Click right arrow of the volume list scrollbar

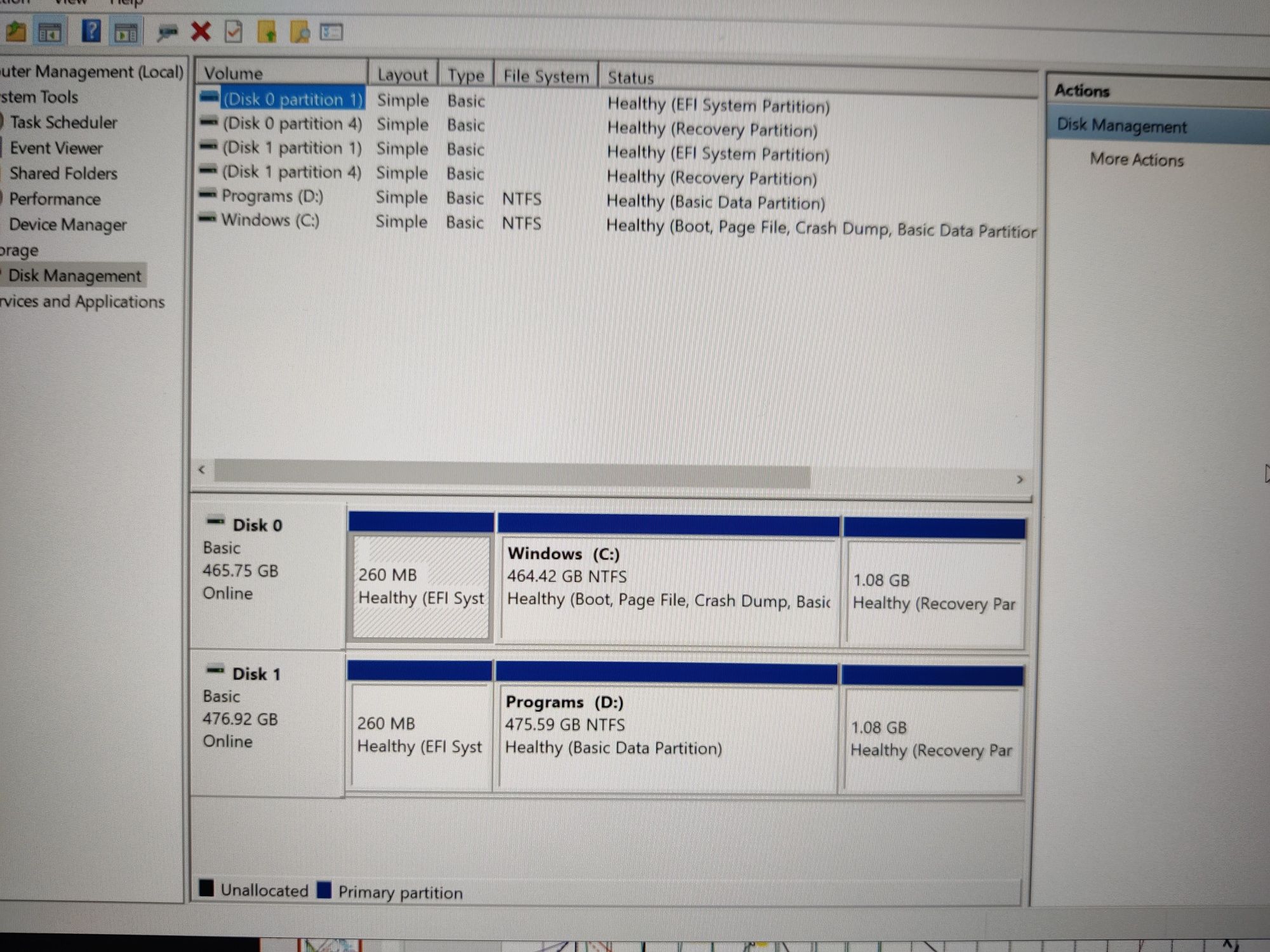click(1020, 479)
